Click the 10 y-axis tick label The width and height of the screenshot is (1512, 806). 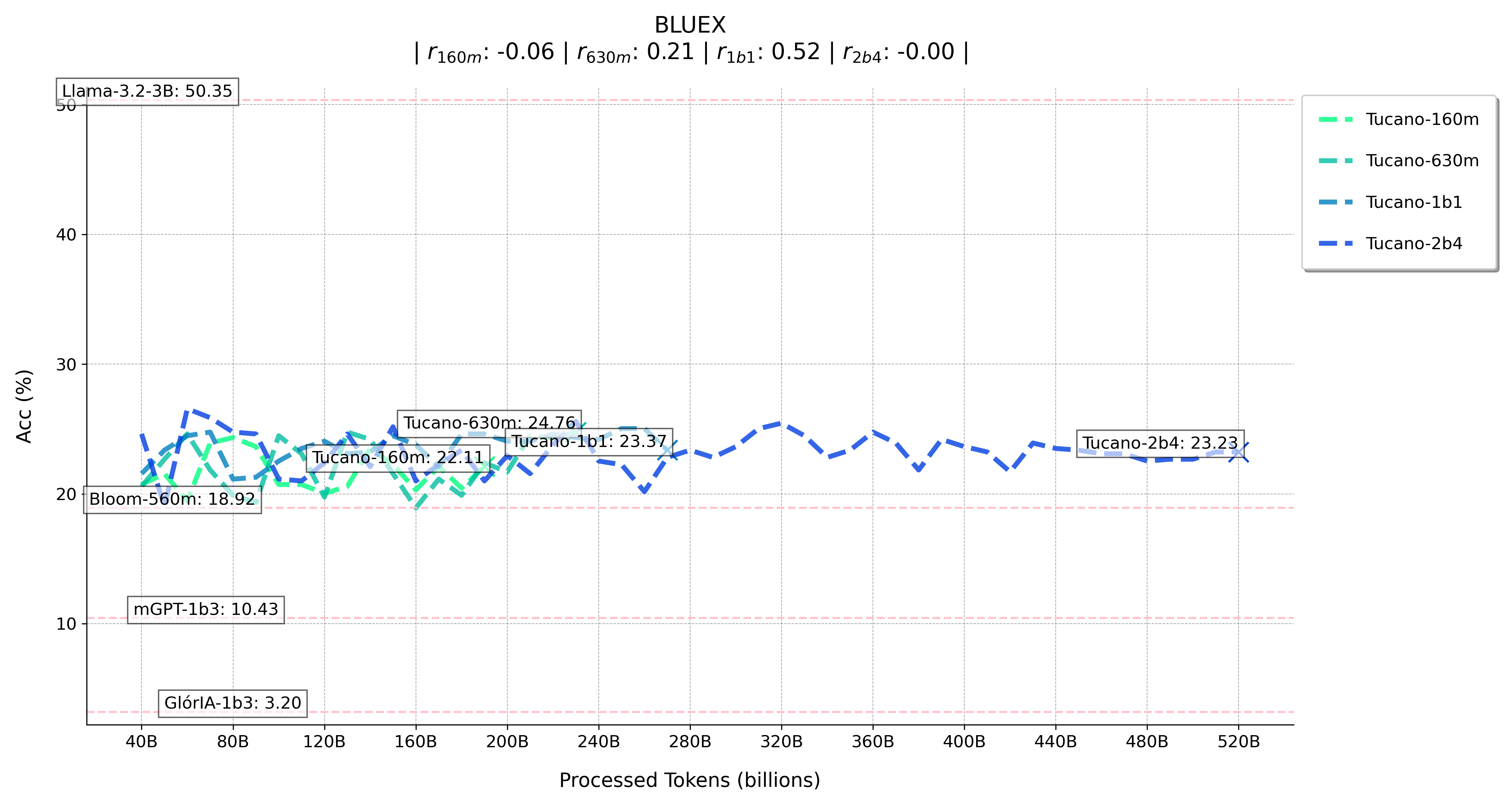coord(66,624)
